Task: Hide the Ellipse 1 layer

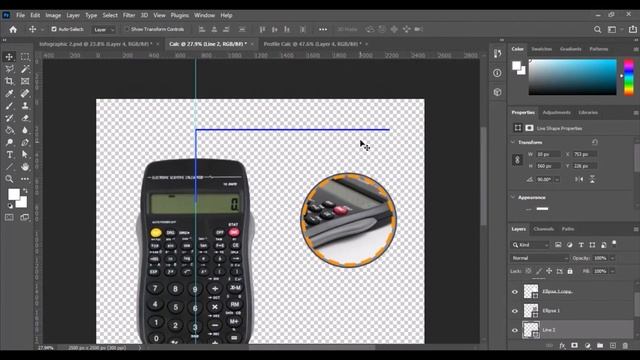Action: [515, 311]
